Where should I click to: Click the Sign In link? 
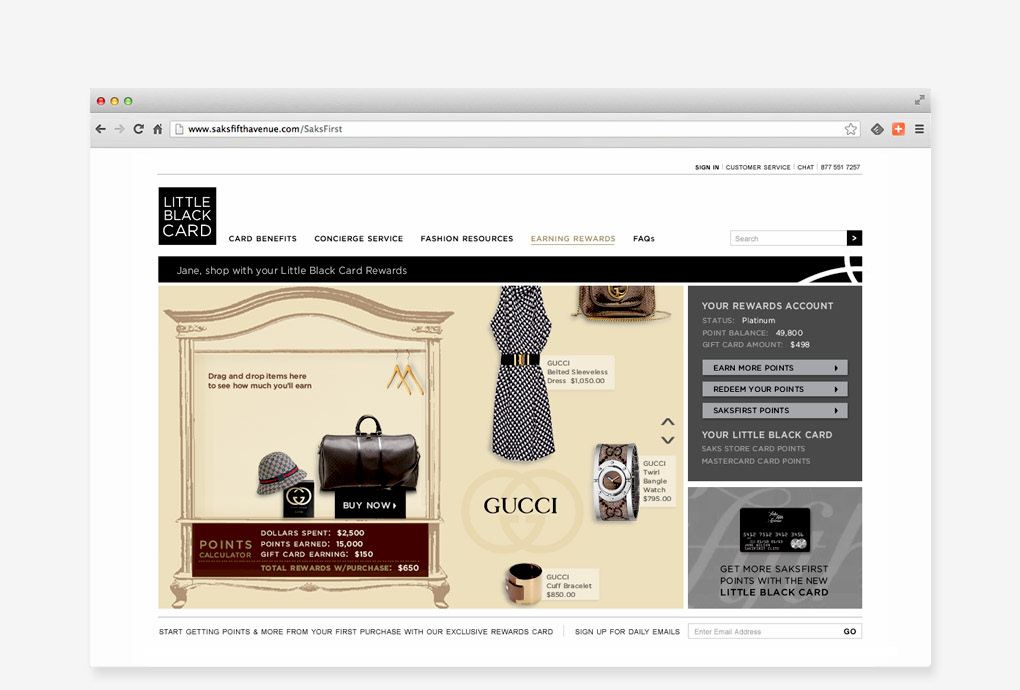[x=707, y=167]
